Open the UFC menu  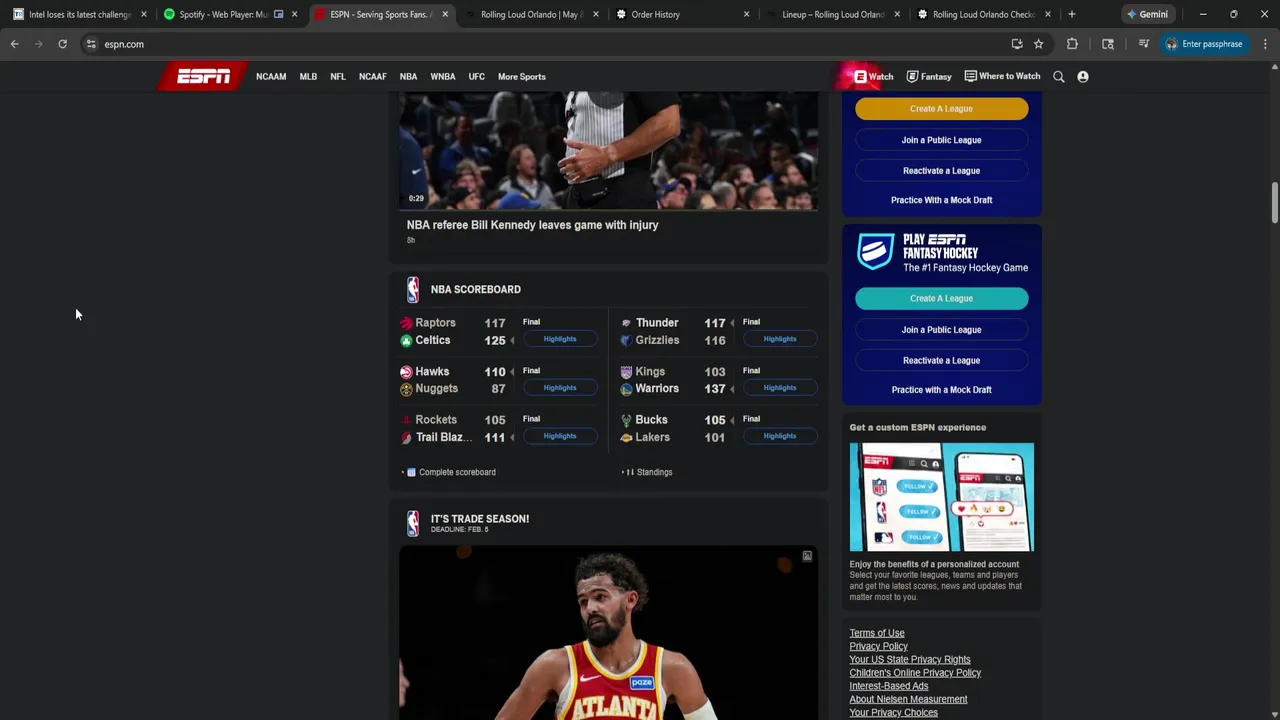tap(477, 77)
